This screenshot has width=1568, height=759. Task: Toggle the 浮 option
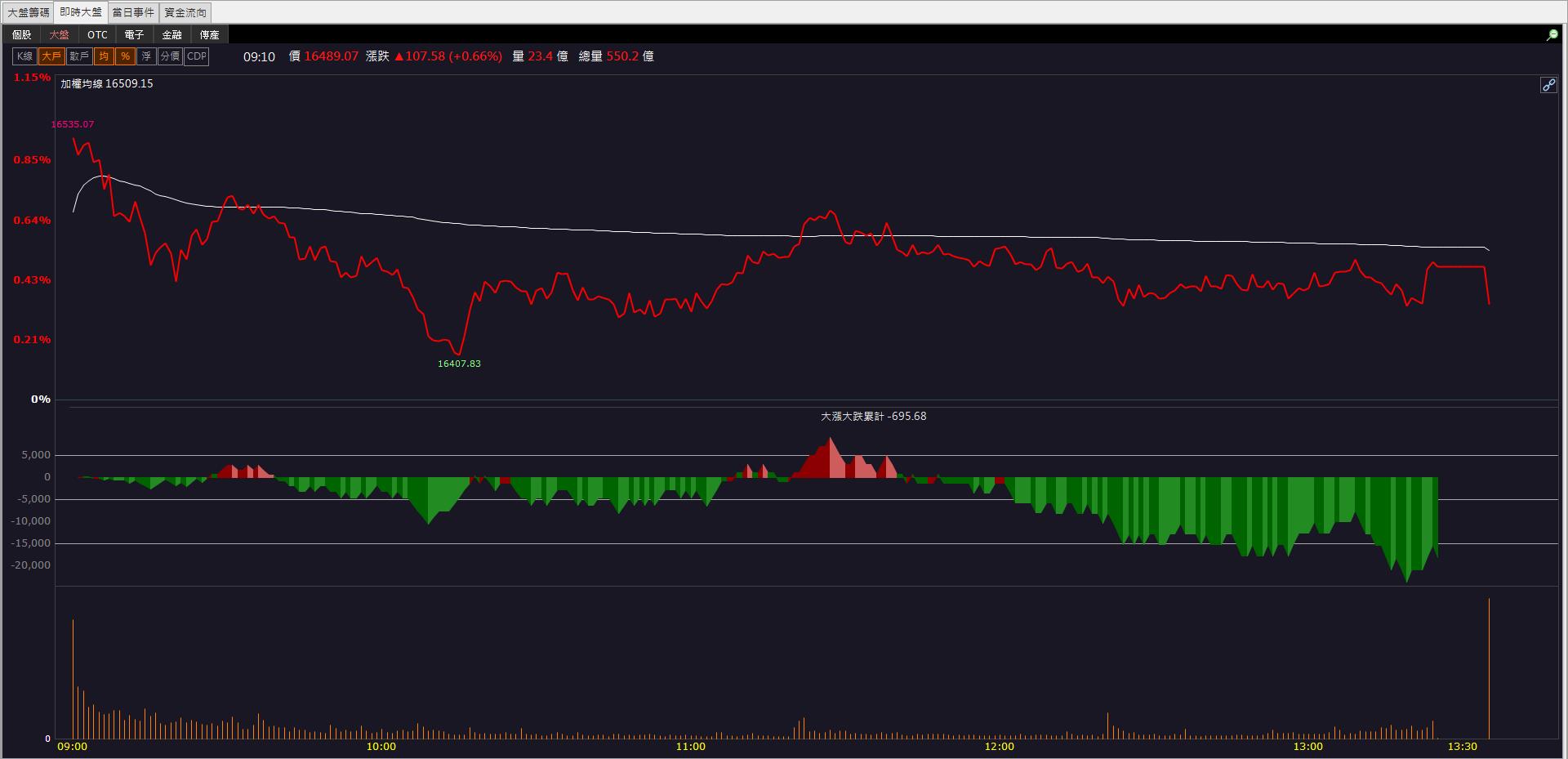coord(146,56)
